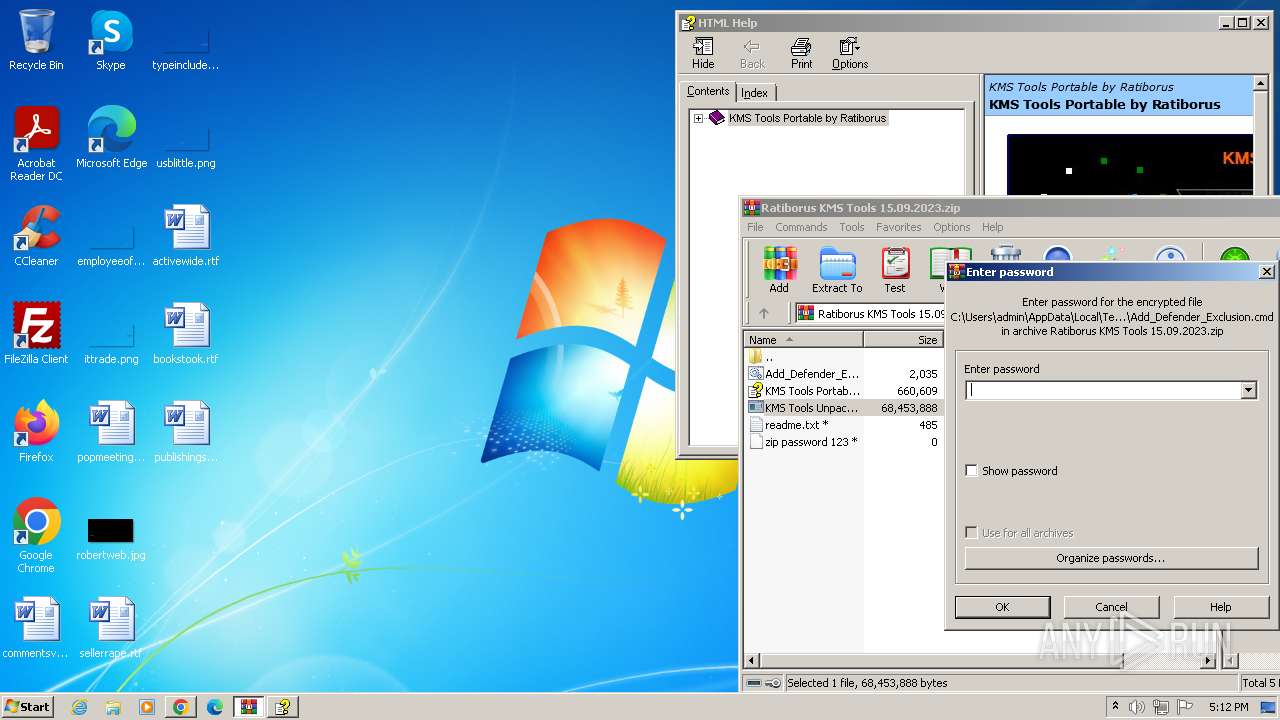Open the WinRAR Options menu

[x=952, y=227]
